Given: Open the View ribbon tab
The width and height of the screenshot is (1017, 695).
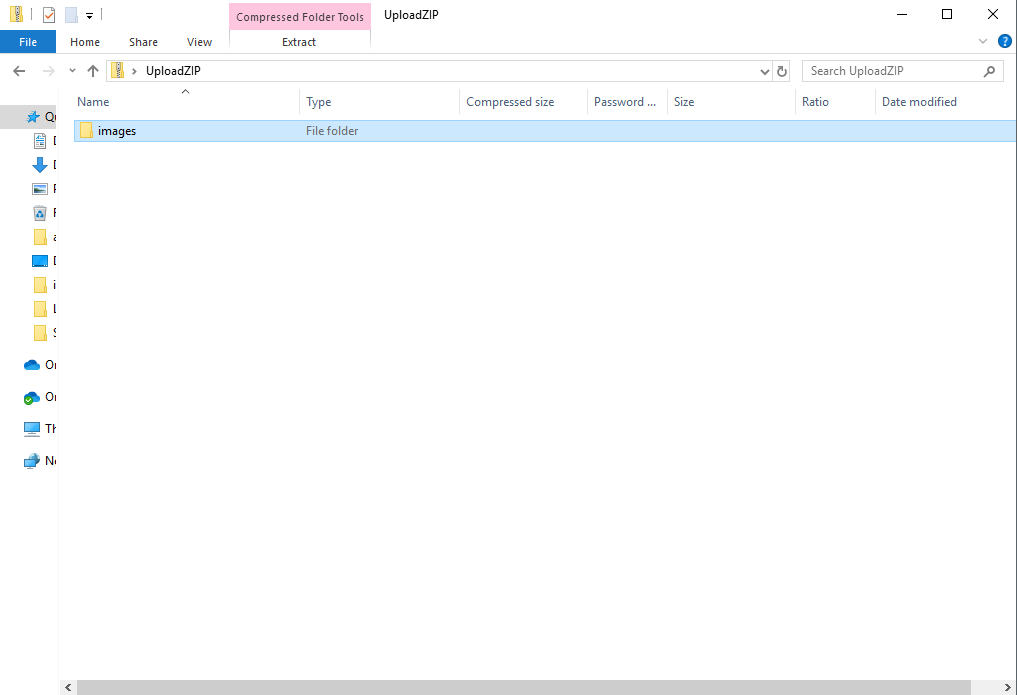Looking at the screenshot, I should tap(199, 42).
